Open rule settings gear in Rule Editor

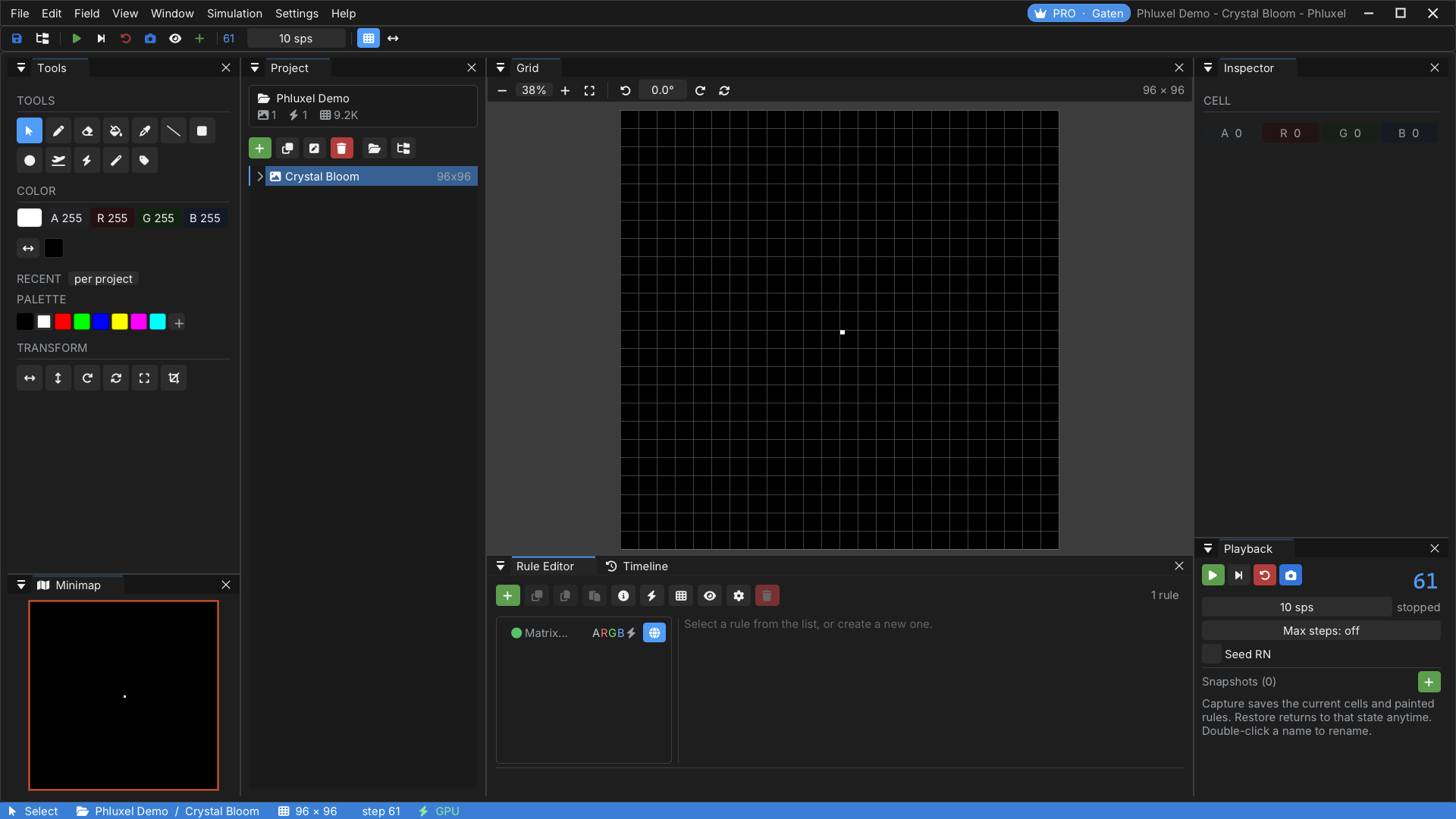[x=739, y=596]
